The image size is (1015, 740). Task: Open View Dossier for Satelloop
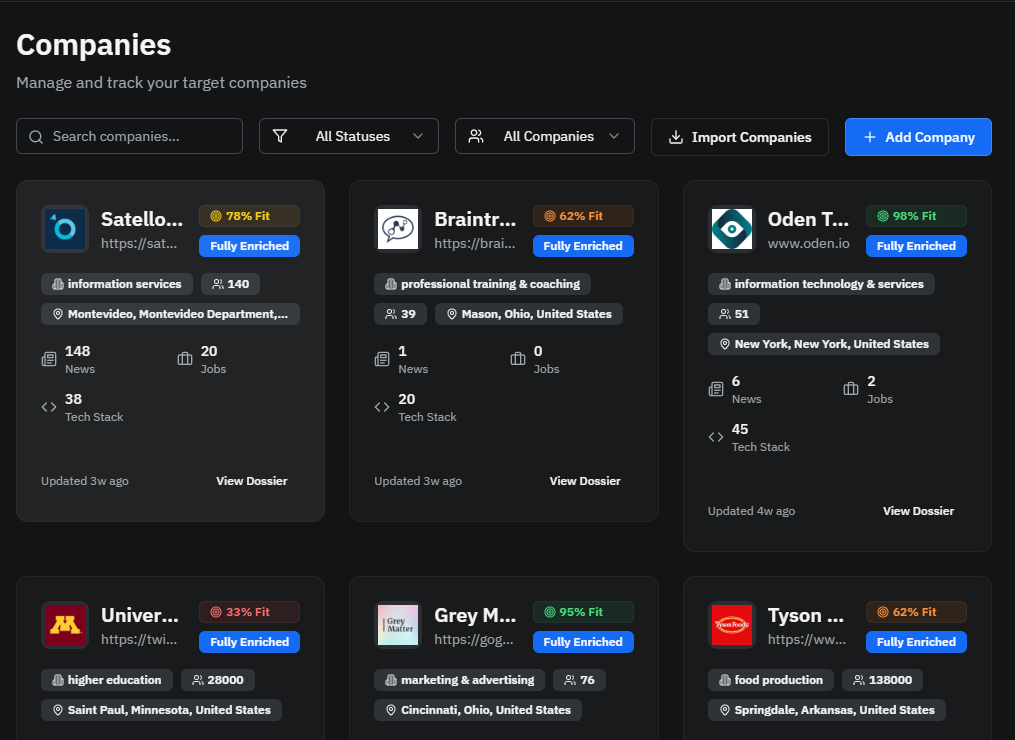pos(251,481)
